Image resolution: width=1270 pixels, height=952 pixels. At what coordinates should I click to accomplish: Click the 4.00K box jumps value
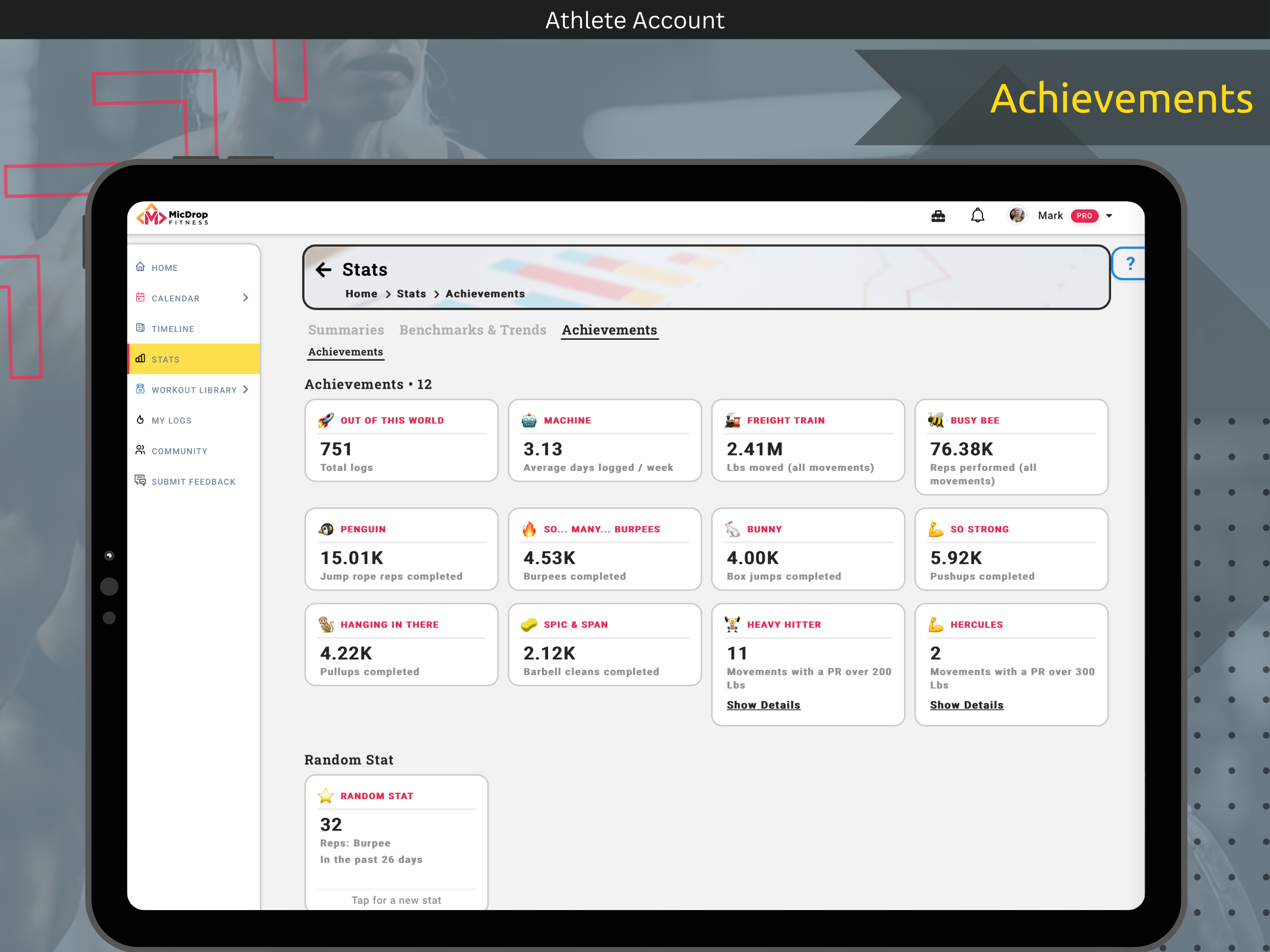(x=753, y=557)
